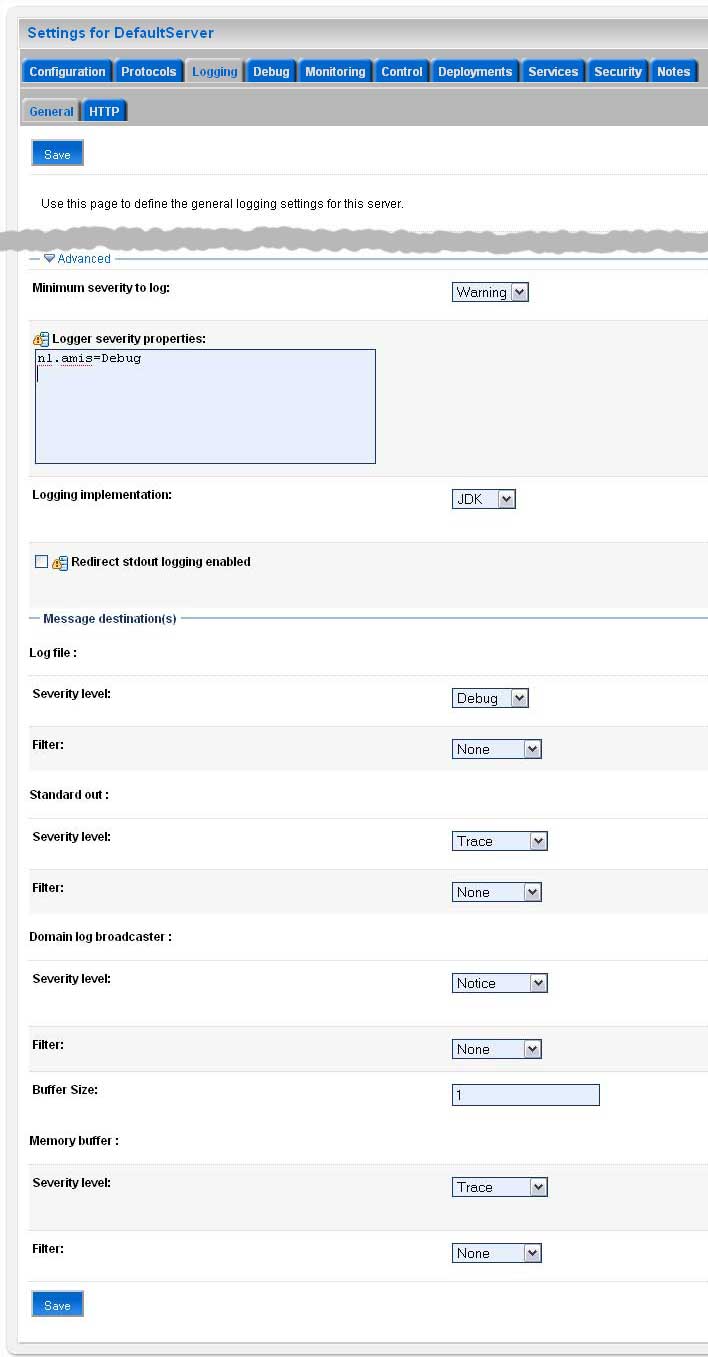This screenshot has width=708, height=1357.
Task: Open Log file filter dropdown
Action: [x=496, y=749]
